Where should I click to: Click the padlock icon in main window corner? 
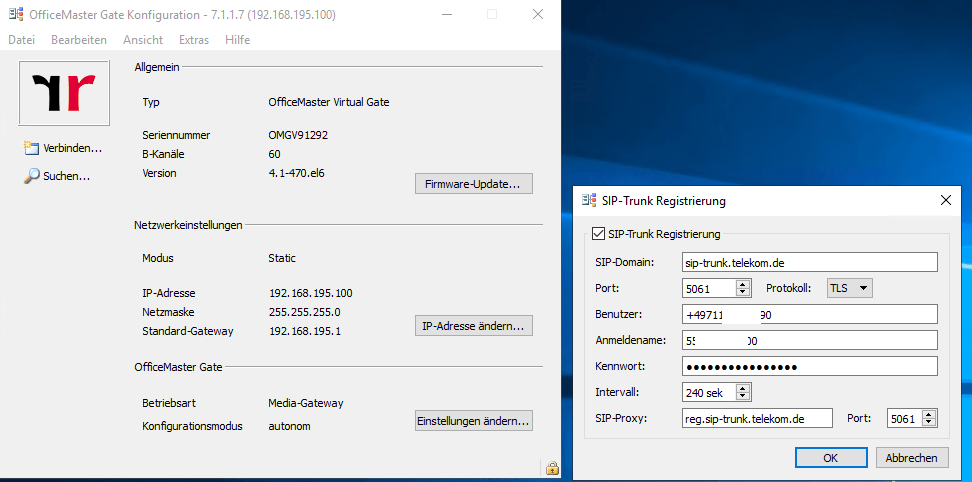pos(552,468)
